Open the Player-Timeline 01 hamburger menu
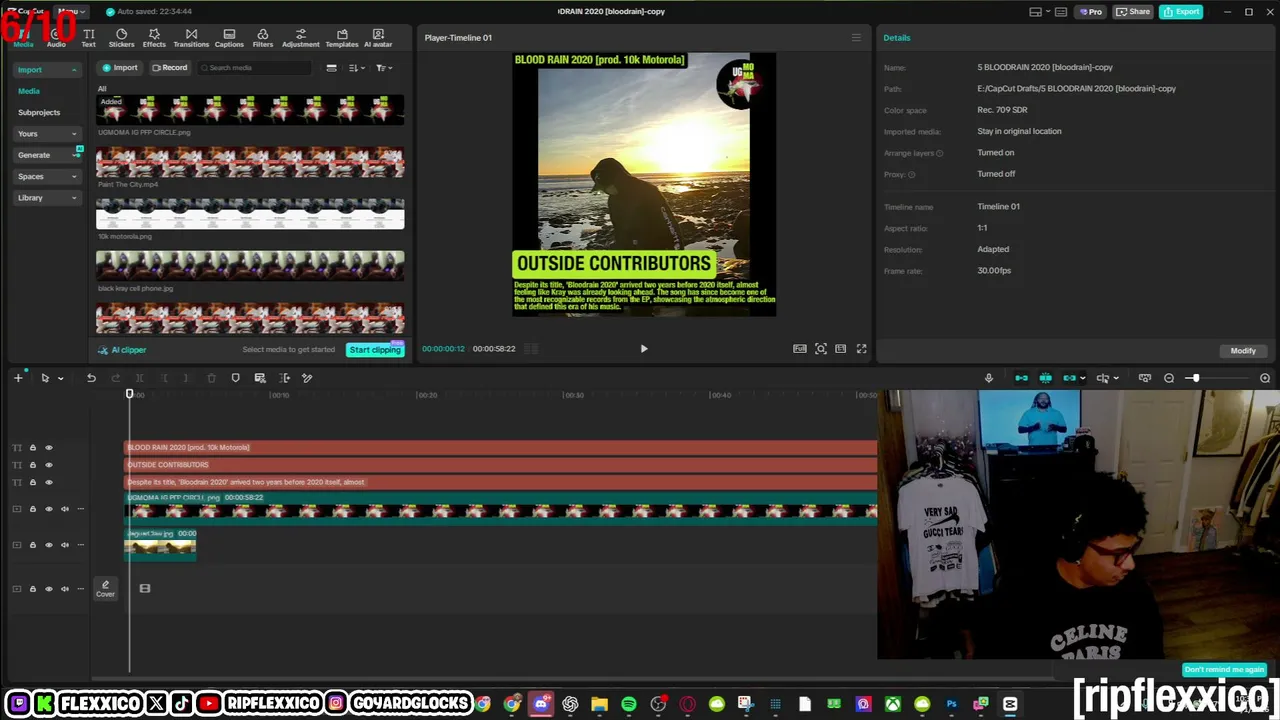Viewport: 1280px width, 720px height. pos(856,38)
